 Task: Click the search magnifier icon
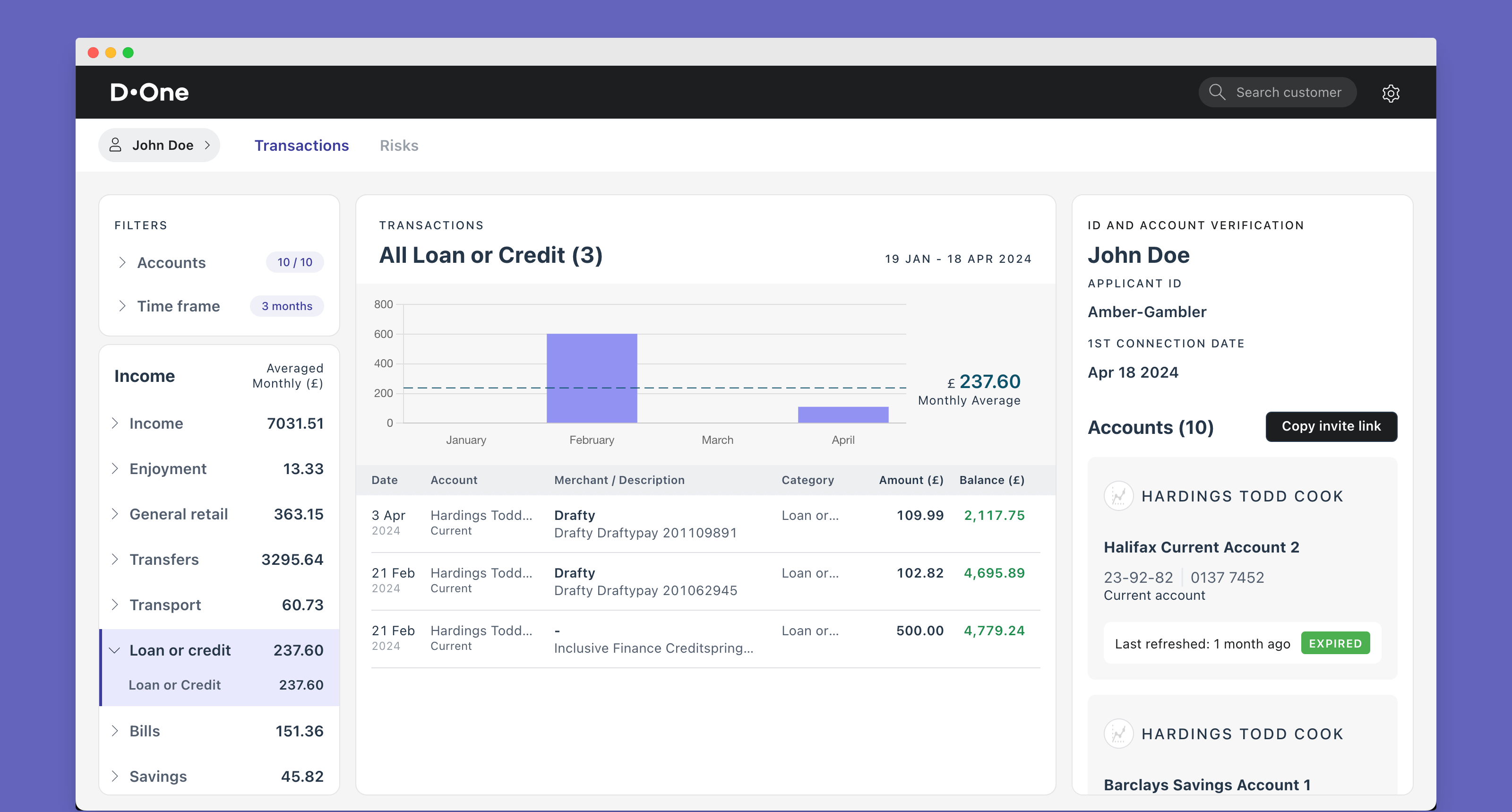point(1217,92)
